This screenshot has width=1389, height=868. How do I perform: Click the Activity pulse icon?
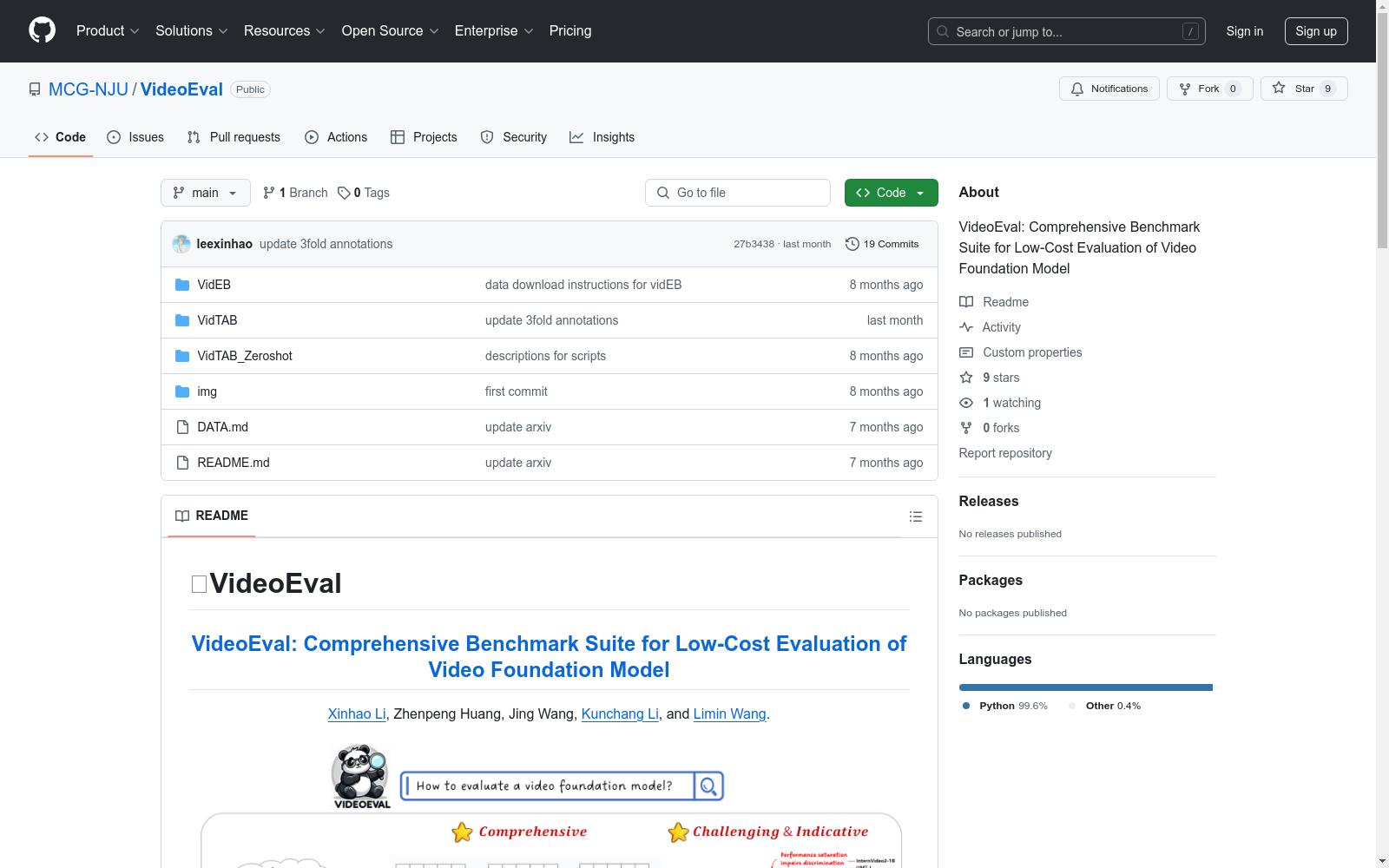(x=965, y=327)
